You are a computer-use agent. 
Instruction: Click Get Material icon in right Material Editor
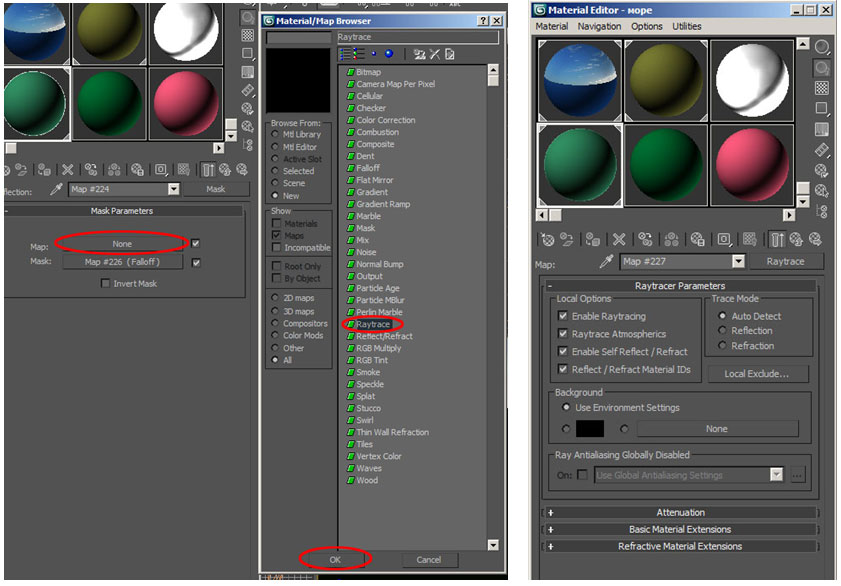tap(548, 239)
